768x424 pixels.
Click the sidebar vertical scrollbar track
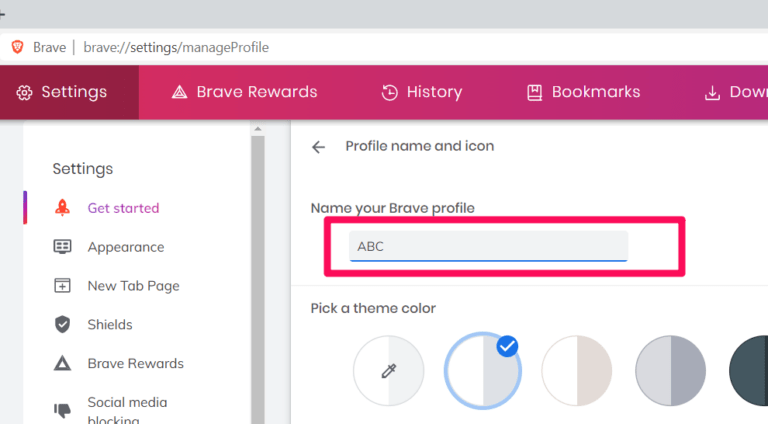[x=258, y=280]
